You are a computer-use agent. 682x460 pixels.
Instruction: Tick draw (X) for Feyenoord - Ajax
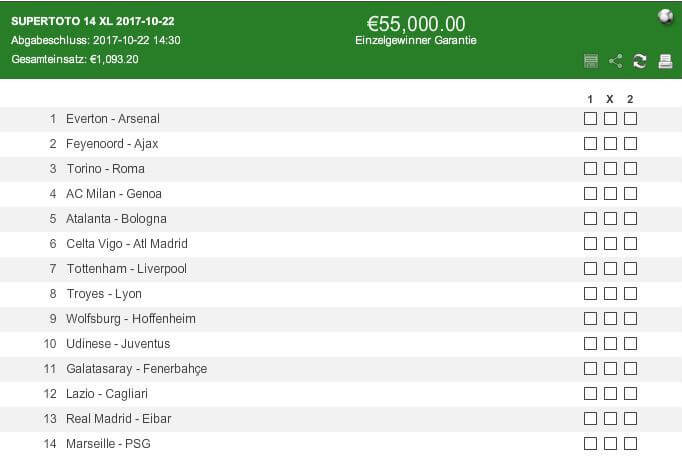(610, 143)
